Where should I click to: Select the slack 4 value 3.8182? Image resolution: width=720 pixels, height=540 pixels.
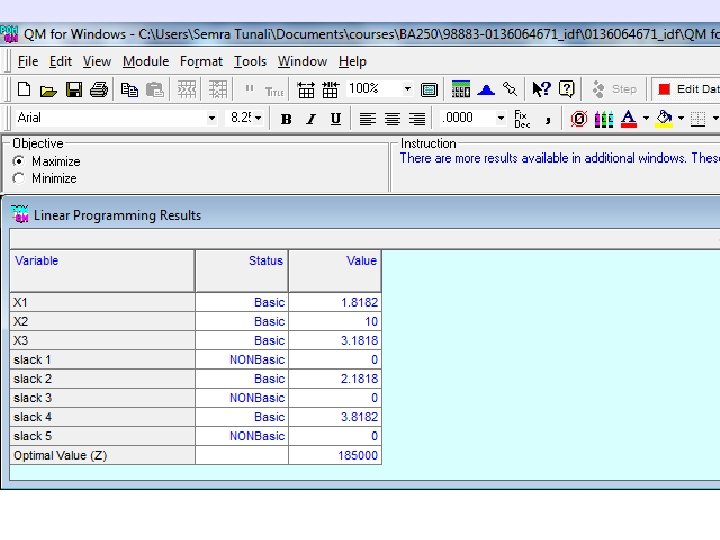click(x=335, y=417)
